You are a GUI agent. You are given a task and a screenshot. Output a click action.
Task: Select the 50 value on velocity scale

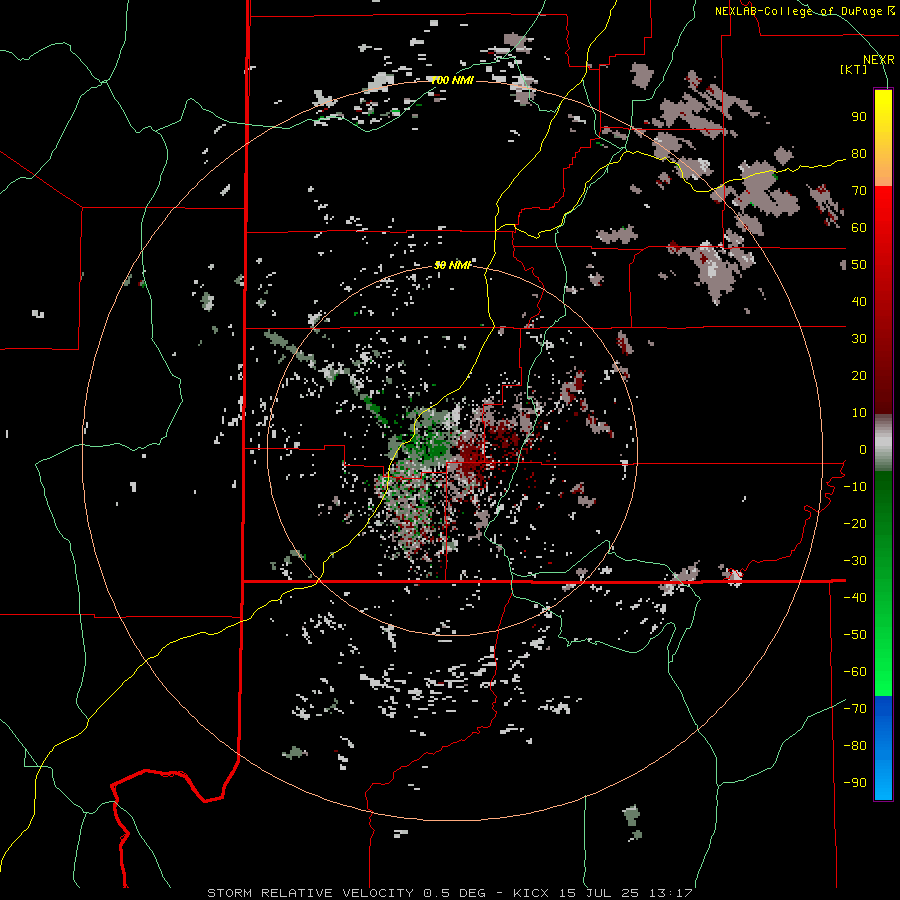pos(859,265)
